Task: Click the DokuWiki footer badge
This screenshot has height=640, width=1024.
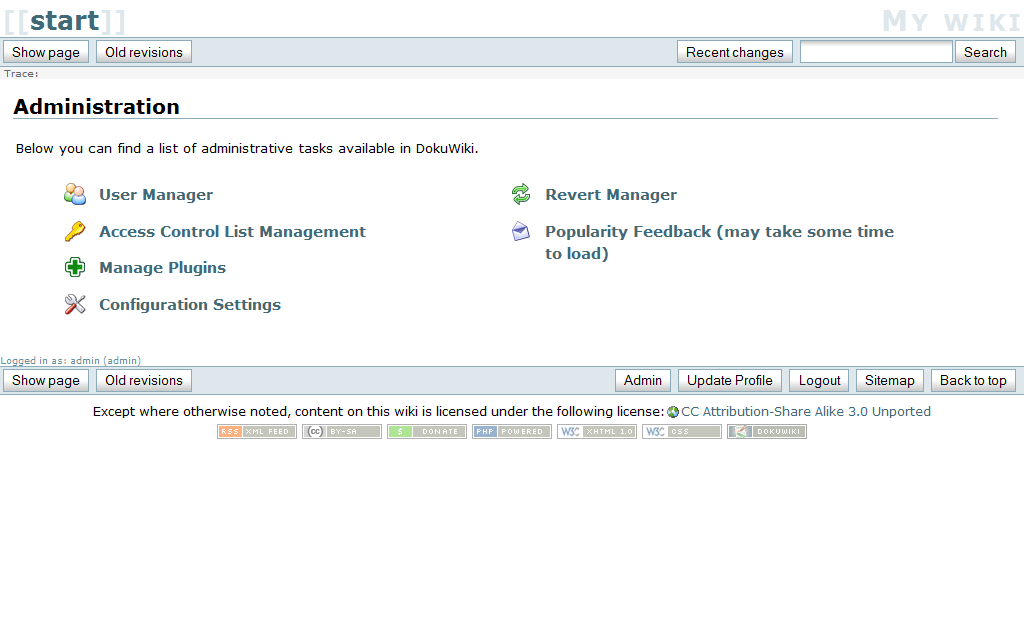Action: pos(767,432)
